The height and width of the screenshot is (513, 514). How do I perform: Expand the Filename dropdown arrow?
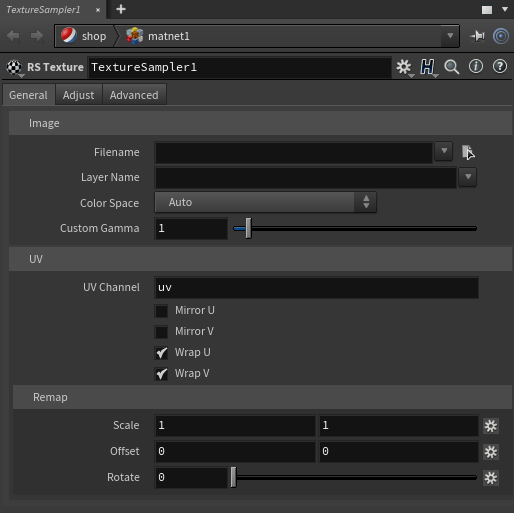tap(444, 151)
